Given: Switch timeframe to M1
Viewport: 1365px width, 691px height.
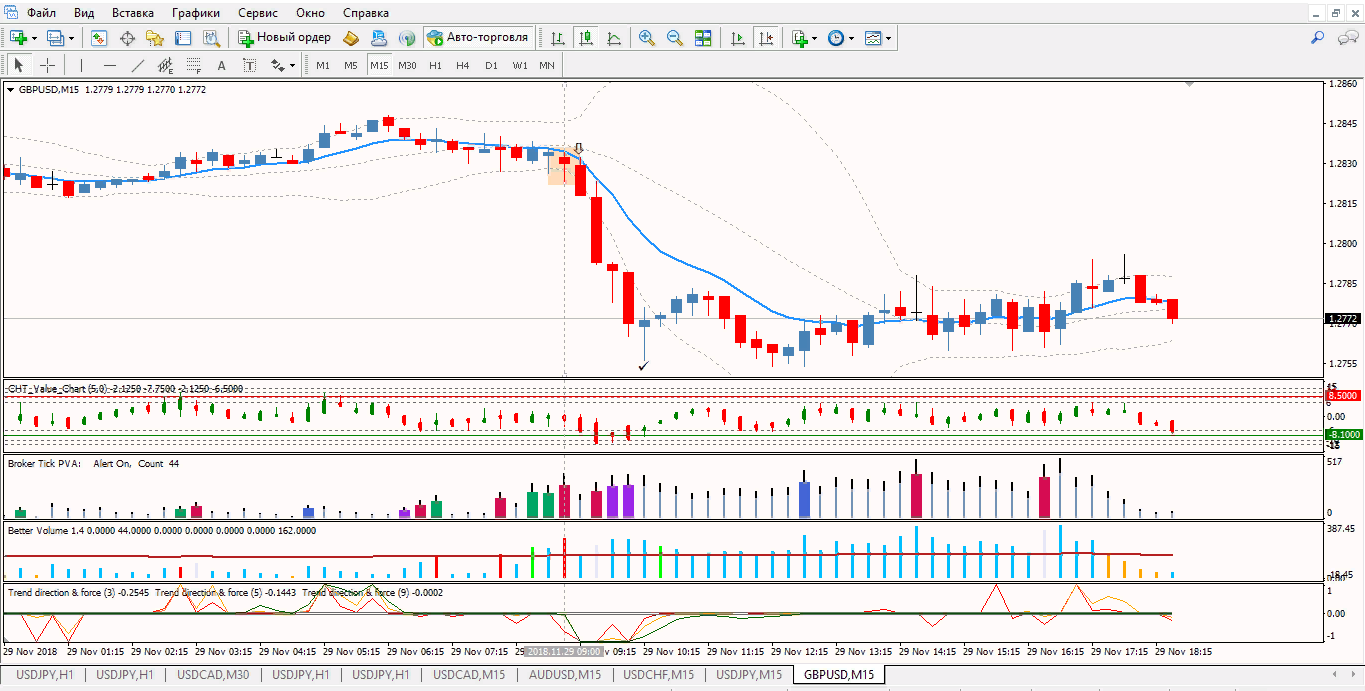Looking at the screenshot, I should pyautogui.click(x=322, y=65).
